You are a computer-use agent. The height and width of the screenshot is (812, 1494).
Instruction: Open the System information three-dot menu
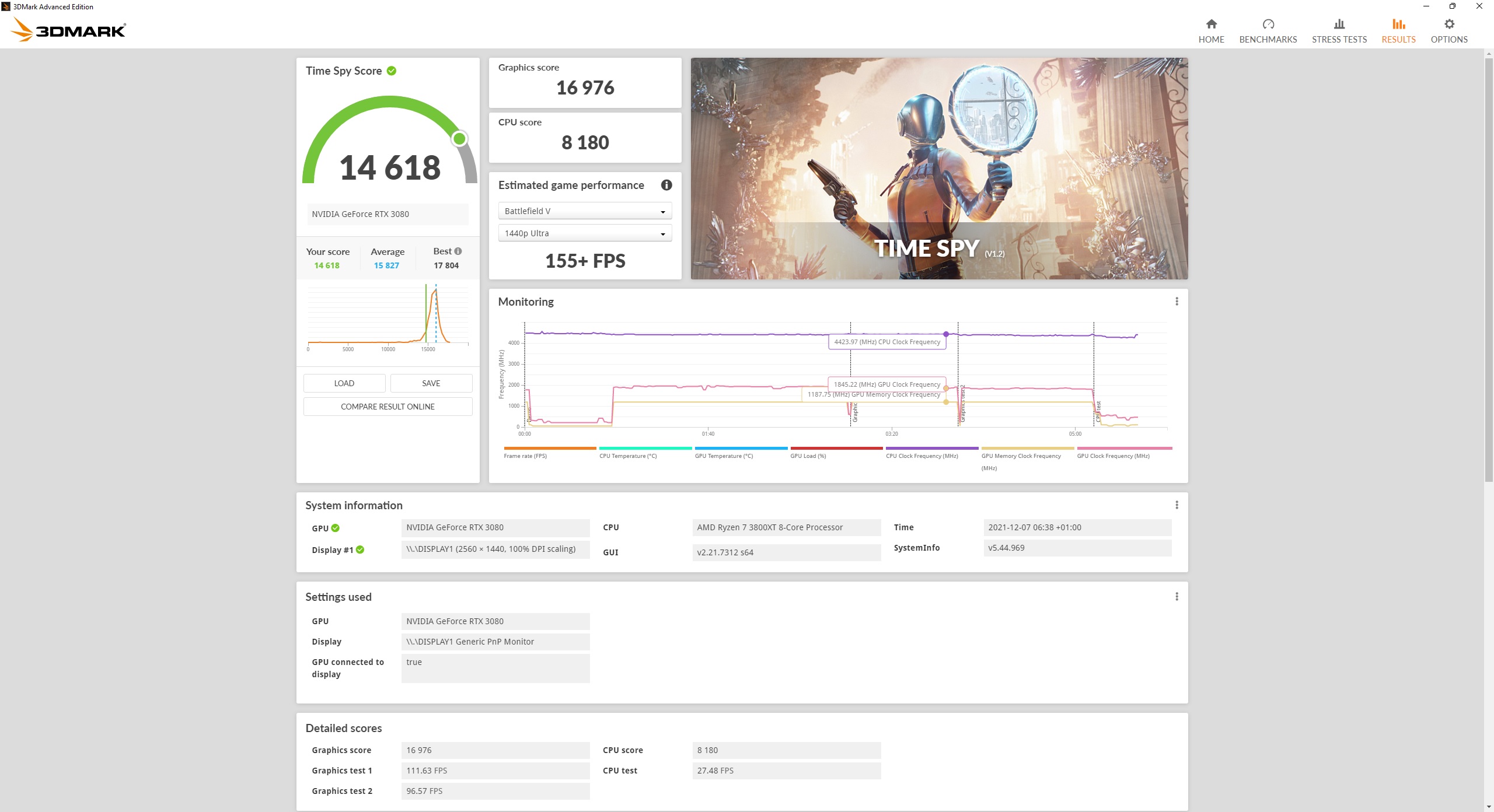tap(1177, 505)
